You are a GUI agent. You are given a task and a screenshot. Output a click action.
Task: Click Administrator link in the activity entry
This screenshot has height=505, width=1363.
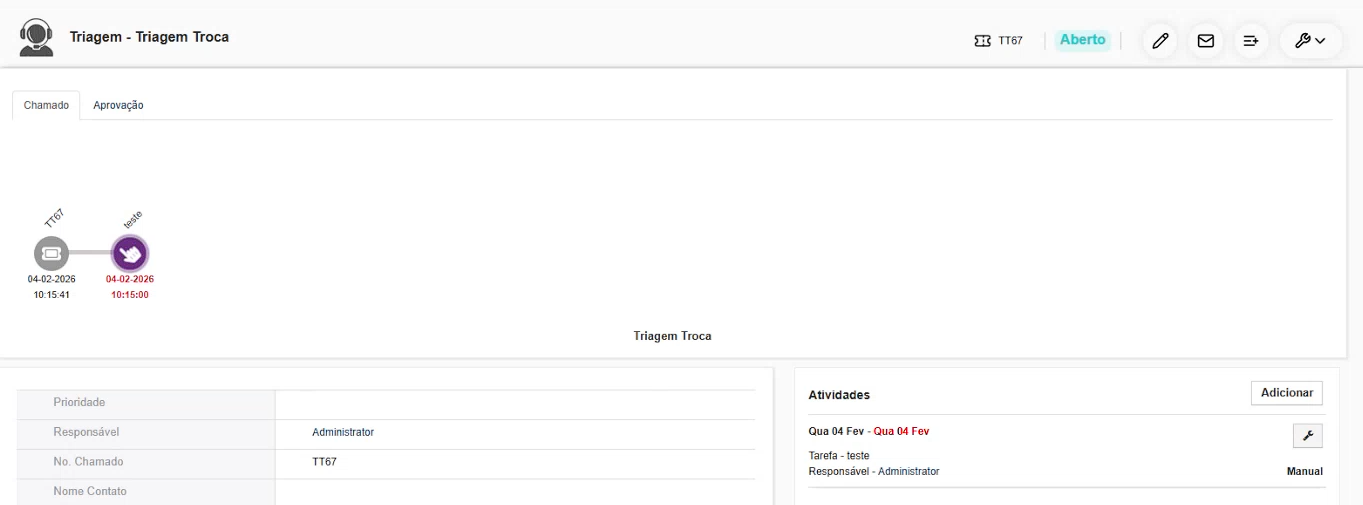(x=908, y=471)
